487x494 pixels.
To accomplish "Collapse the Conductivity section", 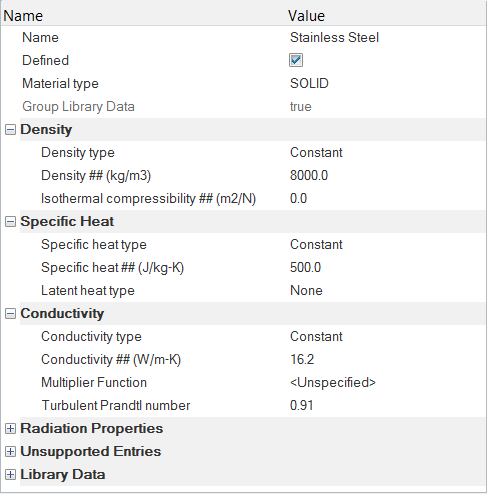I will [x=10, y=314].
